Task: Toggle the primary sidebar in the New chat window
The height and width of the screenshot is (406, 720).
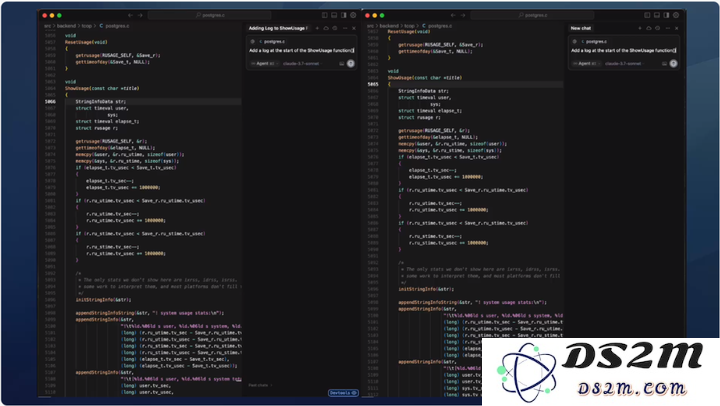Action: (647, 15)
